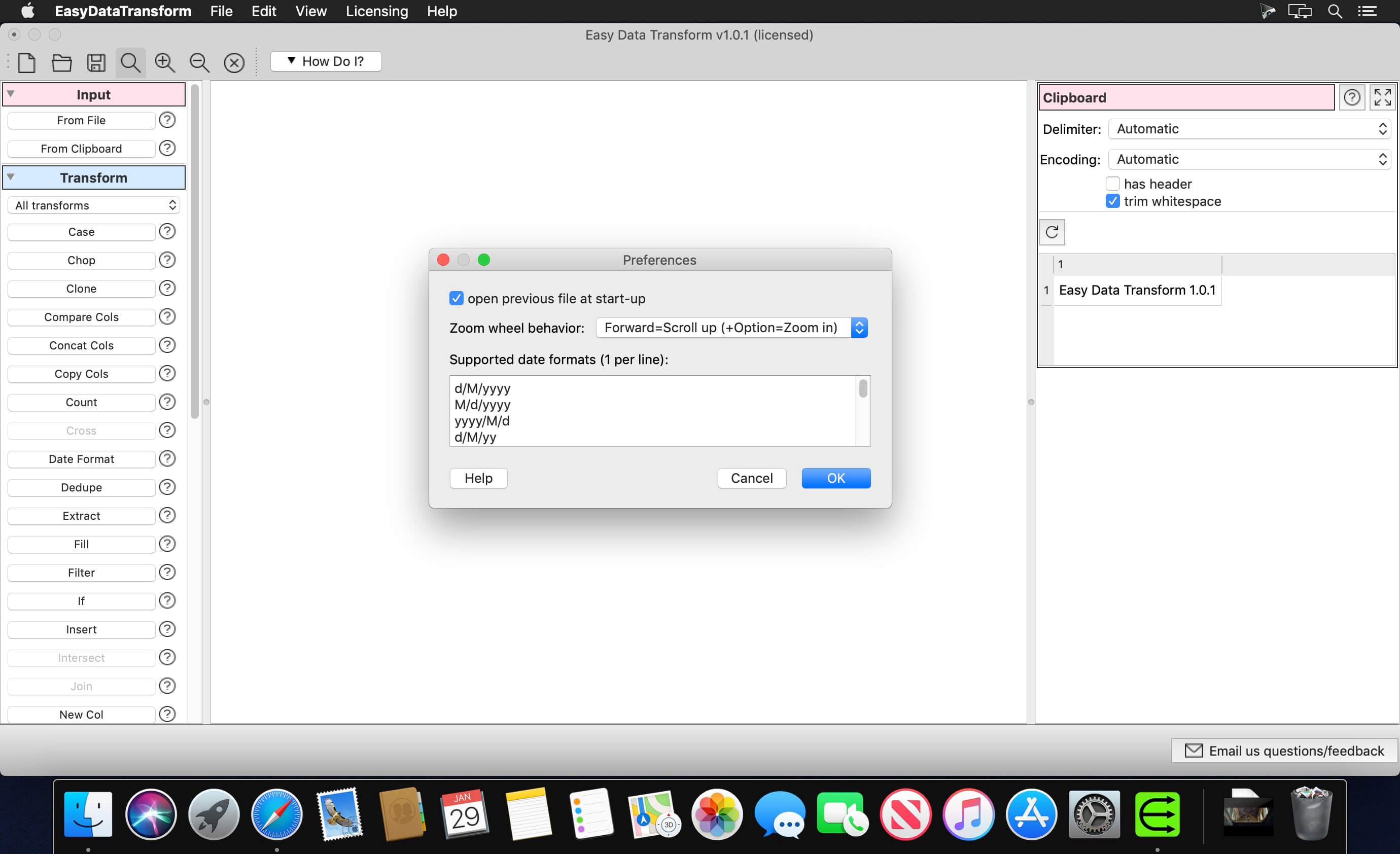Uncheck open previous file at start-up
This screenshot has width=1400, height=854.
click(x=456, y=298)
